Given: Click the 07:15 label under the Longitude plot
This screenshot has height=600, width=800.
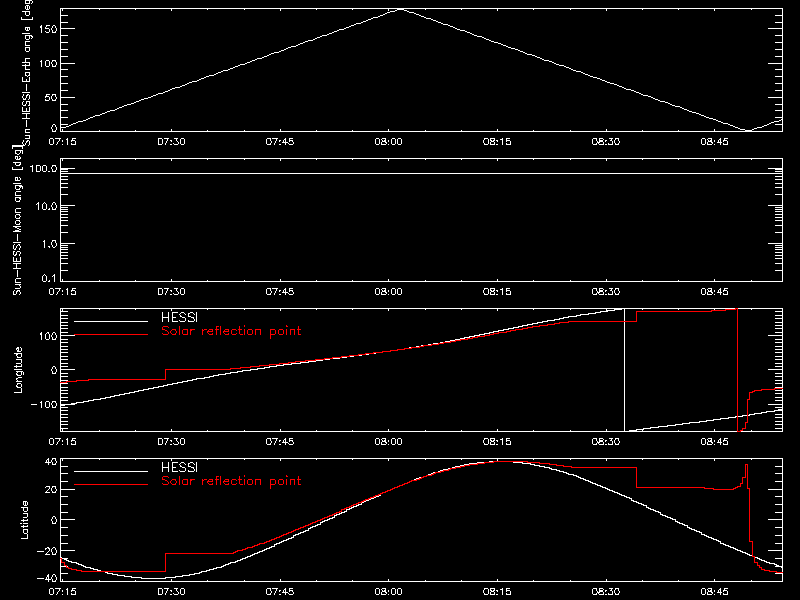Looking at the screenshot, I should (x=62, y=442).
